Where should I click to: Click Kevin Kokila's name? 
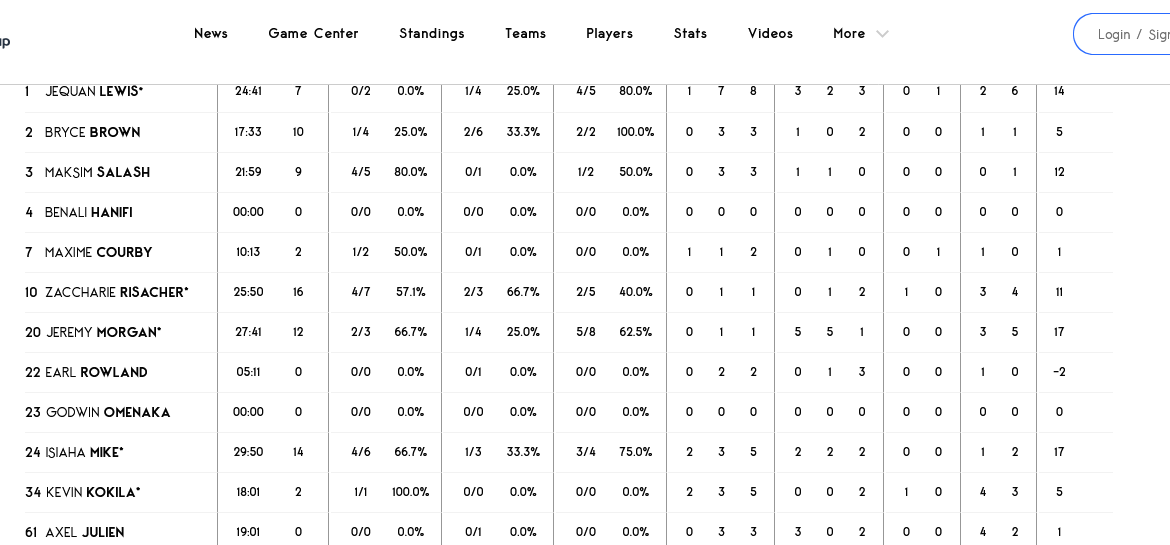click(92, 492)
